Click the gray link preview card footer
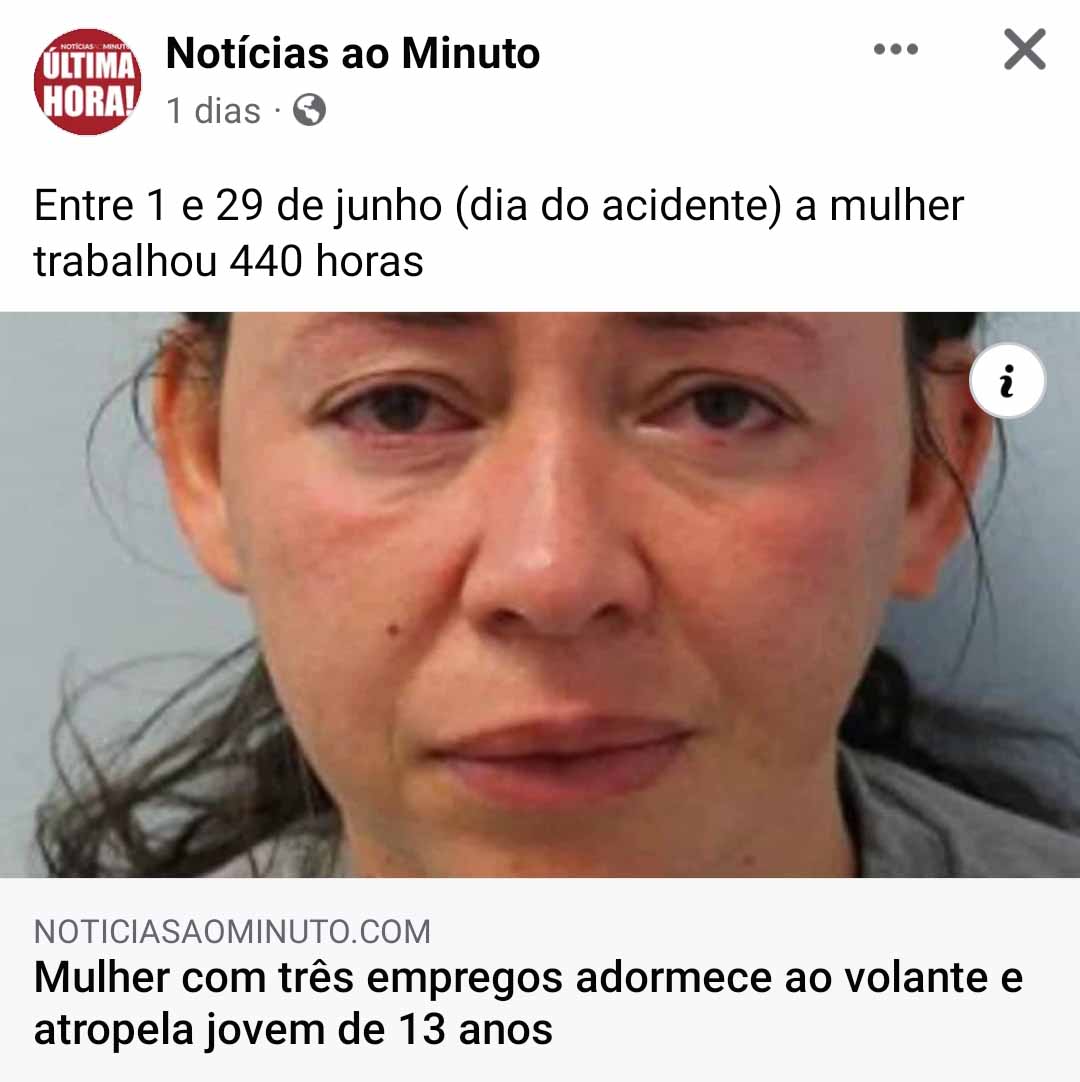Viewport: 1080px width, 1082px height. tap(540, 980)
